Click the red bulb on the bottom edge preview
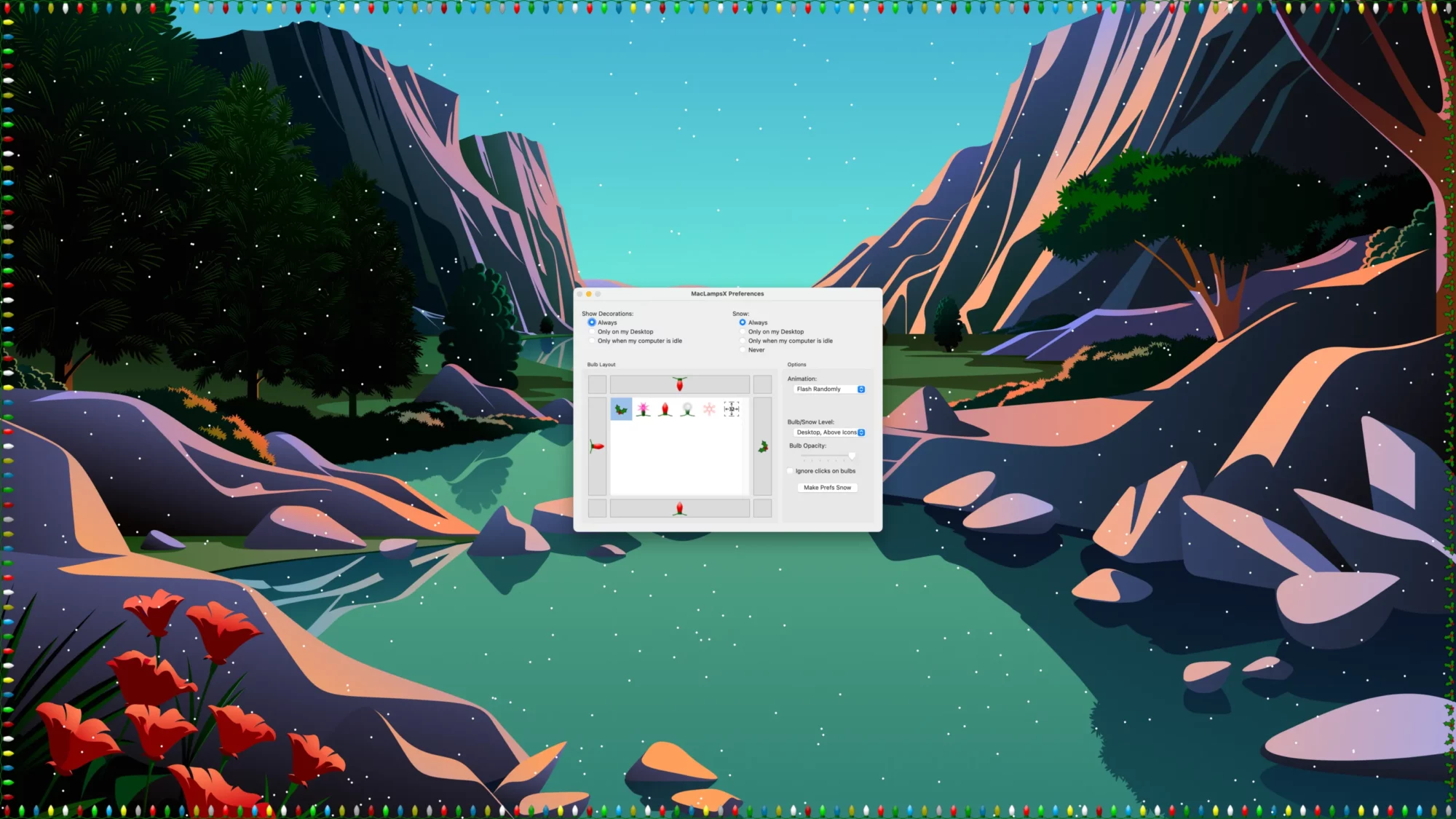The image size is (1456, 819). point(680,508)
